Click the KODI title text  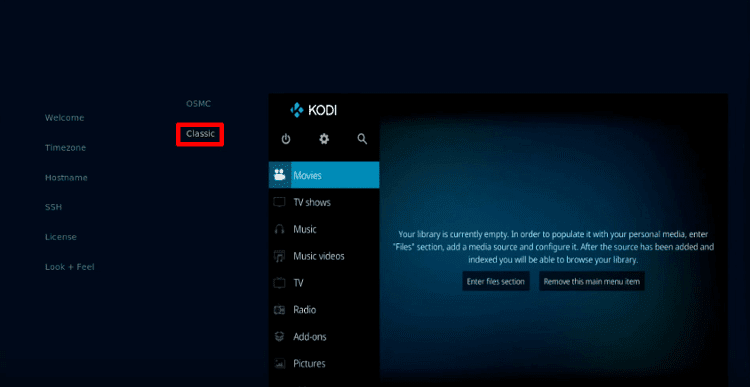coord(322,111)
